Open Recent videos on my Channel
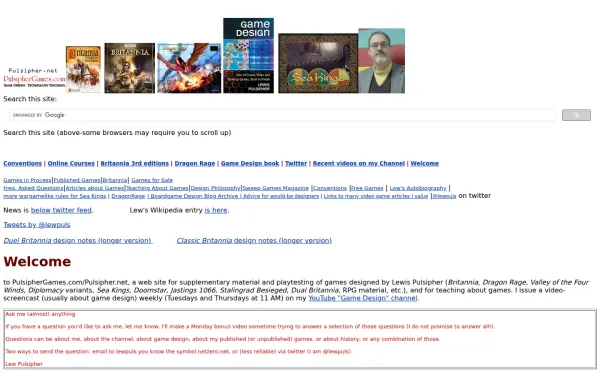Screen dimensions: 600x375 [x=359, y=163]
